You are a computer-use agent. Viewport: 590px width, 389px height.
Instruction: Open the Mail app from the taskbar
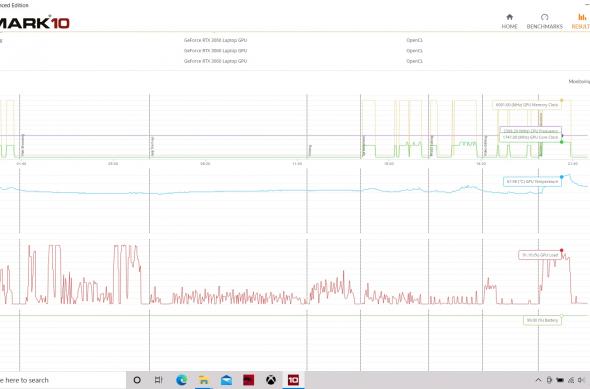click(226, 380)
